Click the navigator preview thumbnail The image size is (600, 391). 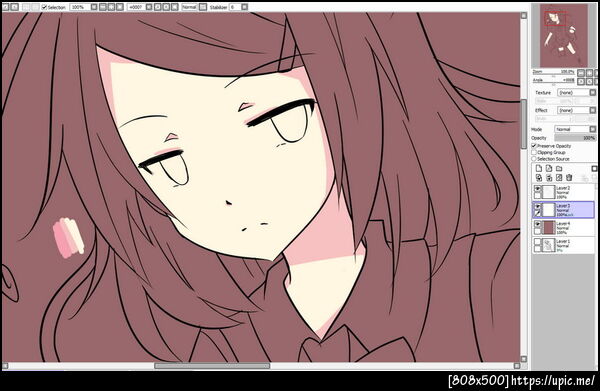(564, 36)
